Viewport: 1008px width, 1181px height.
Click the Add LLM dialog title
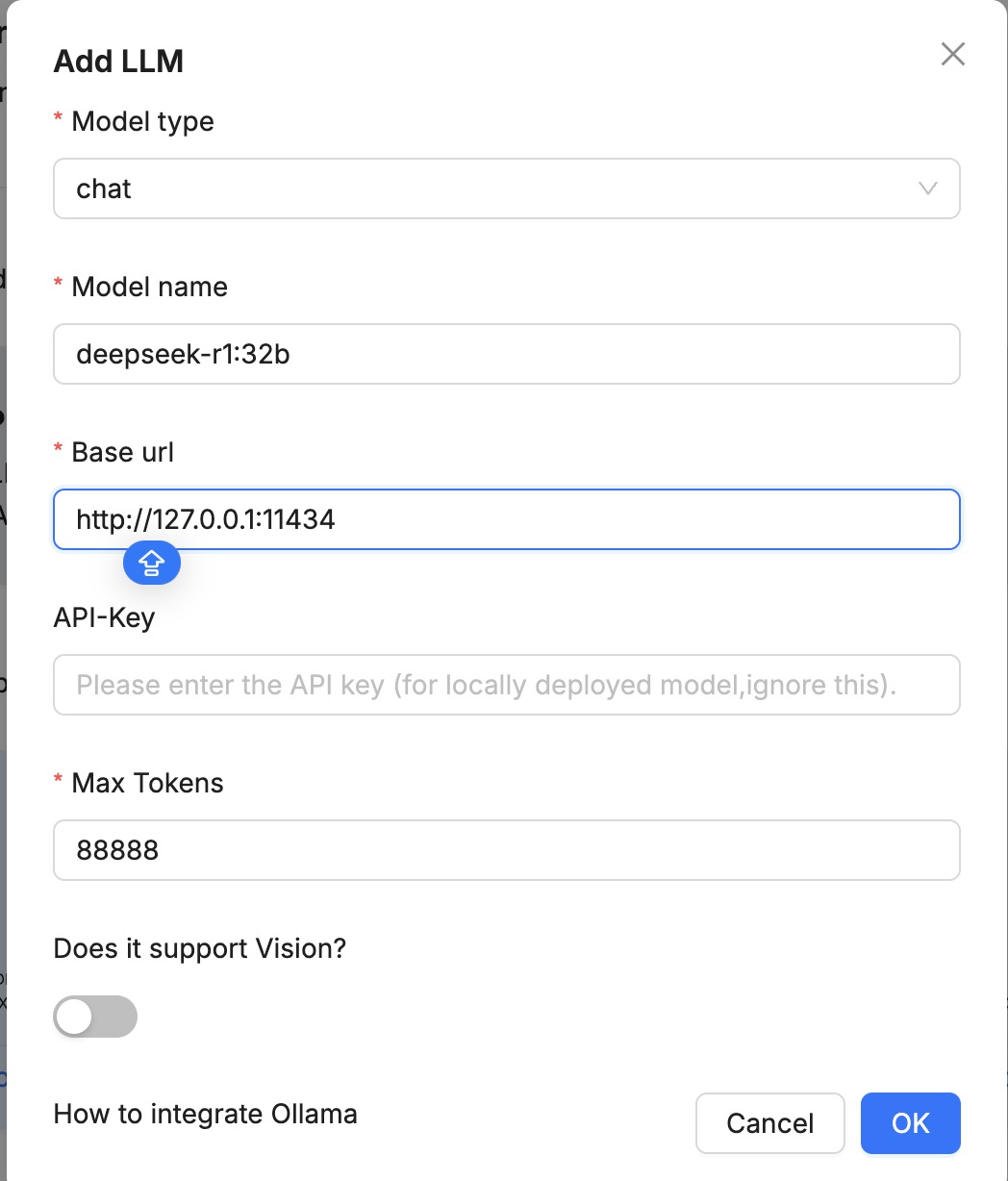(x=118, y=62)
